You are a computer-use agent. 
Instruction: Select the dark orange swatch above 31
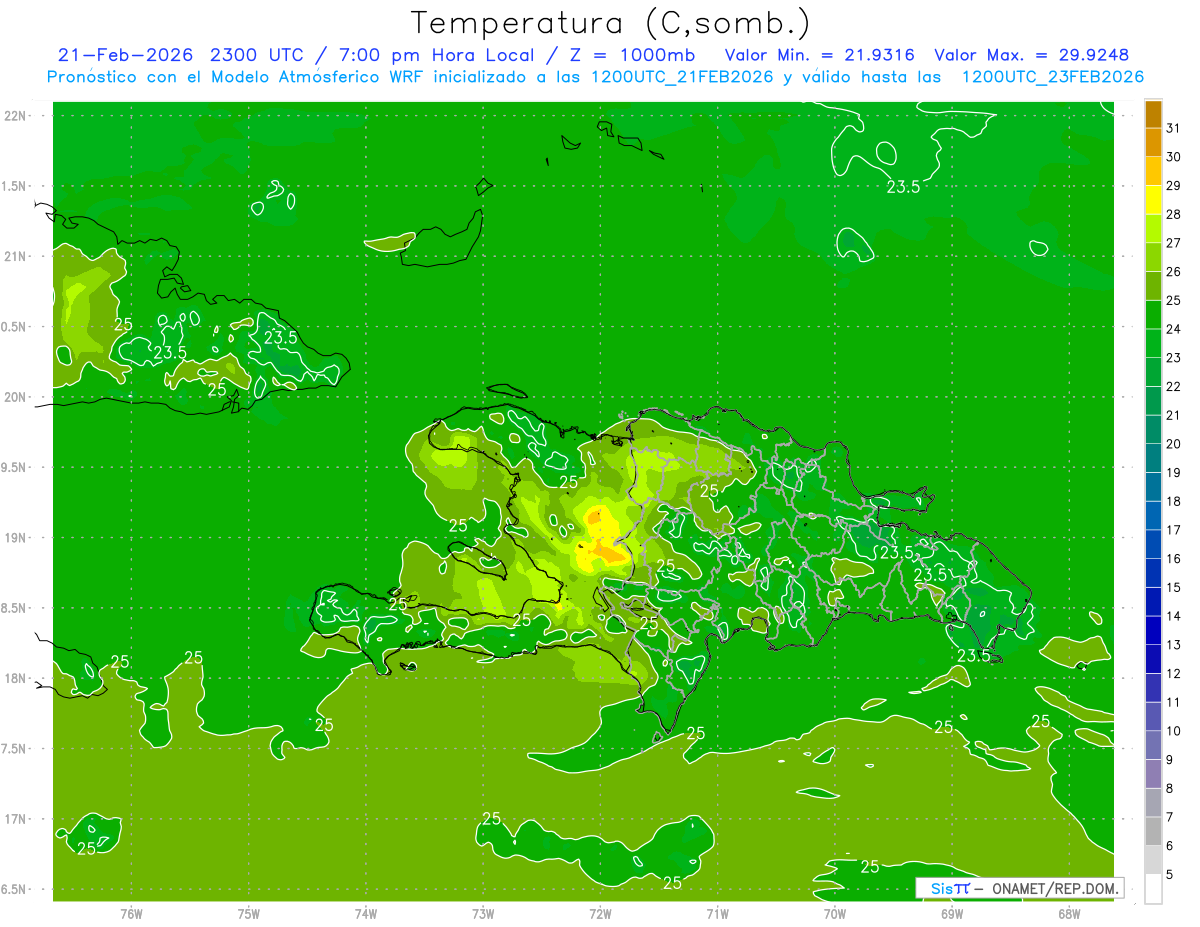(1153, 114)
